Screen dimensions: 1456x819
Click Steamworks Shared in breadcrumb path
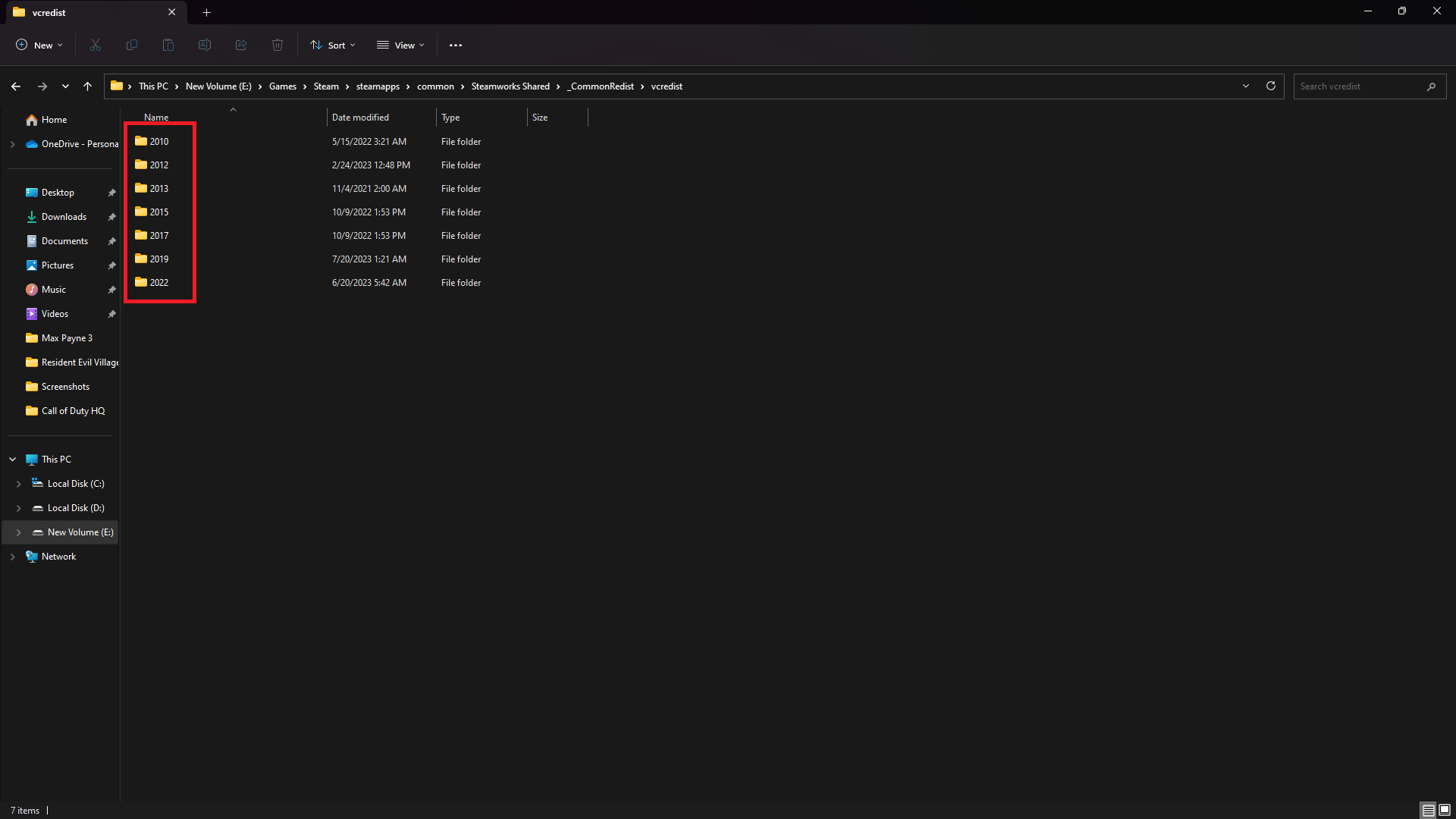tap(510, 86)
